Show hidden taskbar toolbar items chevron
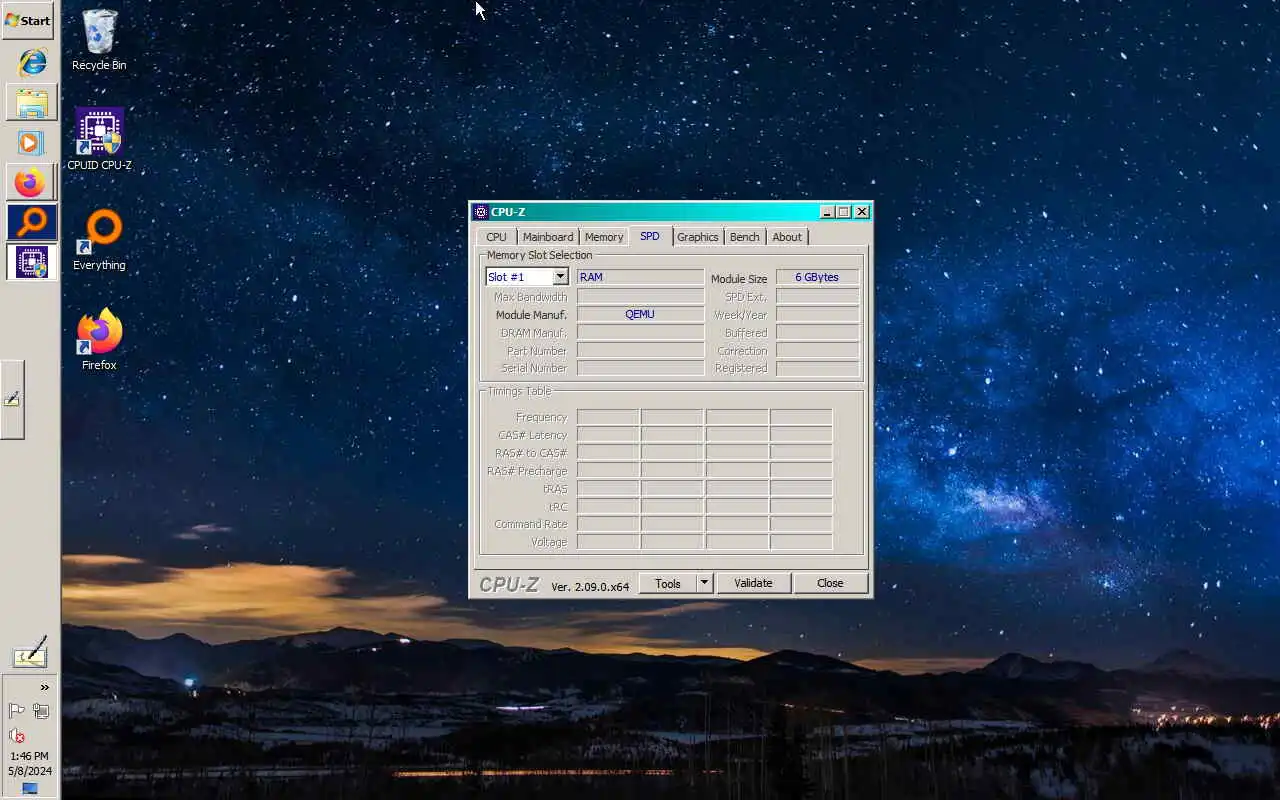Image resolution: width=1280 pixels, height=800 pixels. [44, 687]
